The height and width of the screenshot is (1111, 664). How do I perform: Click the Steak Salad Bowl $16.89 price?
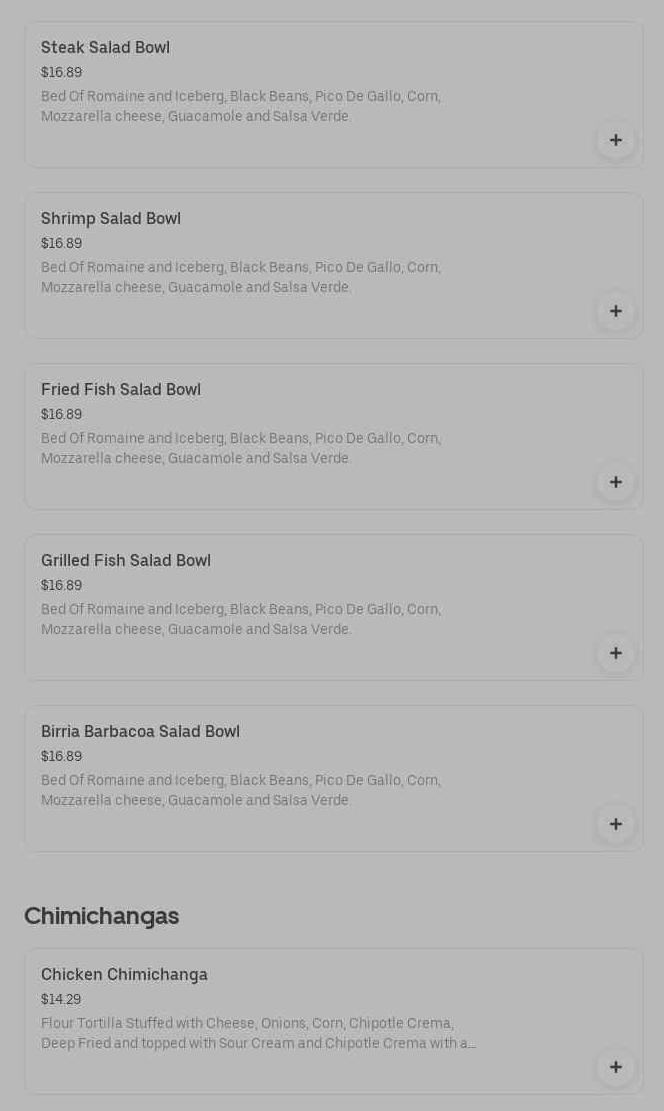(x=62, y=73)
